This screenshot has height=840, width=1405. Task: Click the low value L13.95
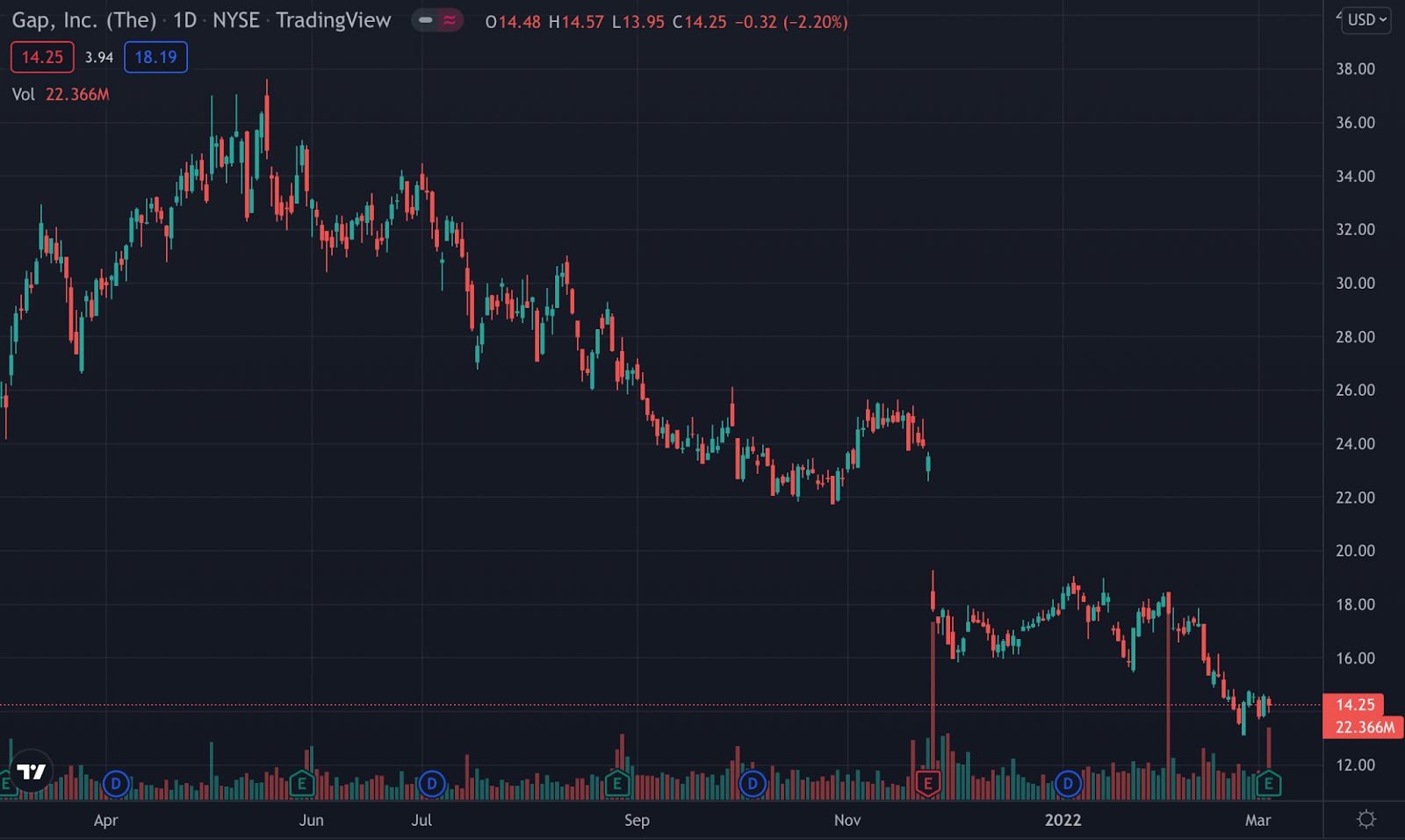tap(638, 22)
